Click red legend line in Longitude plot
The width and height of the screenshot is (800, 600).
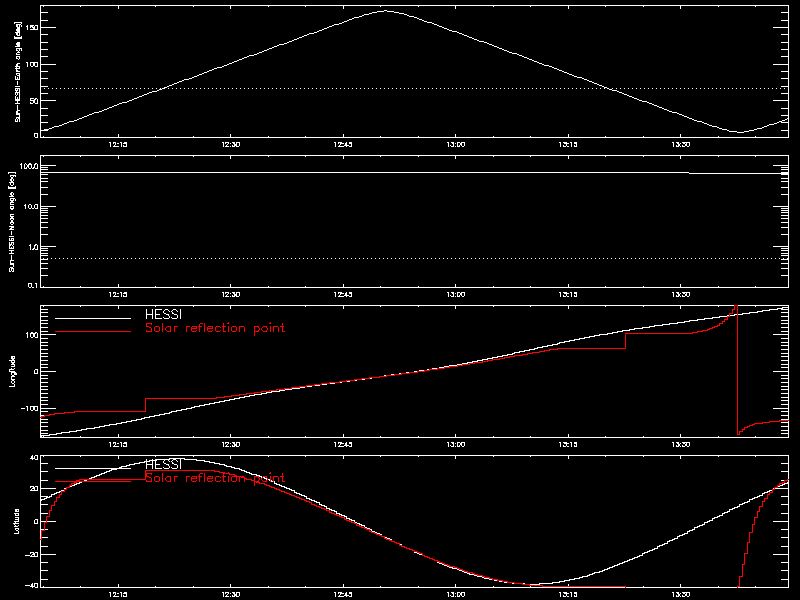click(x=93, y=332)
